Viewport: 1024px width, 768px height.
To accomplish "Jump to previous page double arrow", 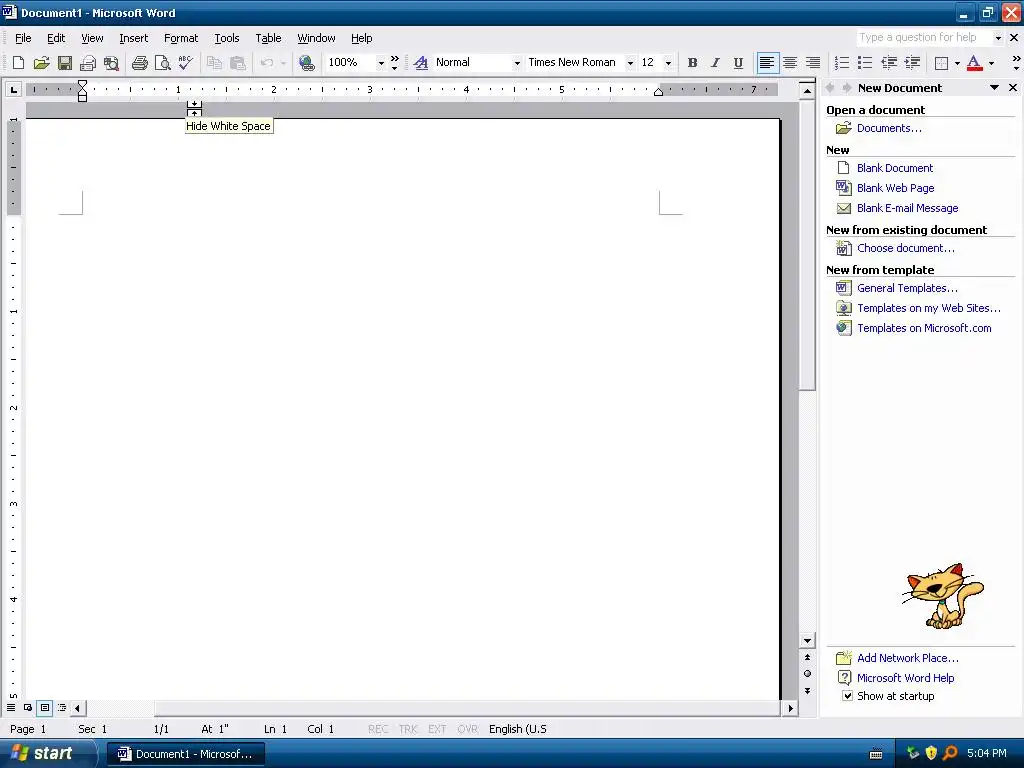I will 807,657.
